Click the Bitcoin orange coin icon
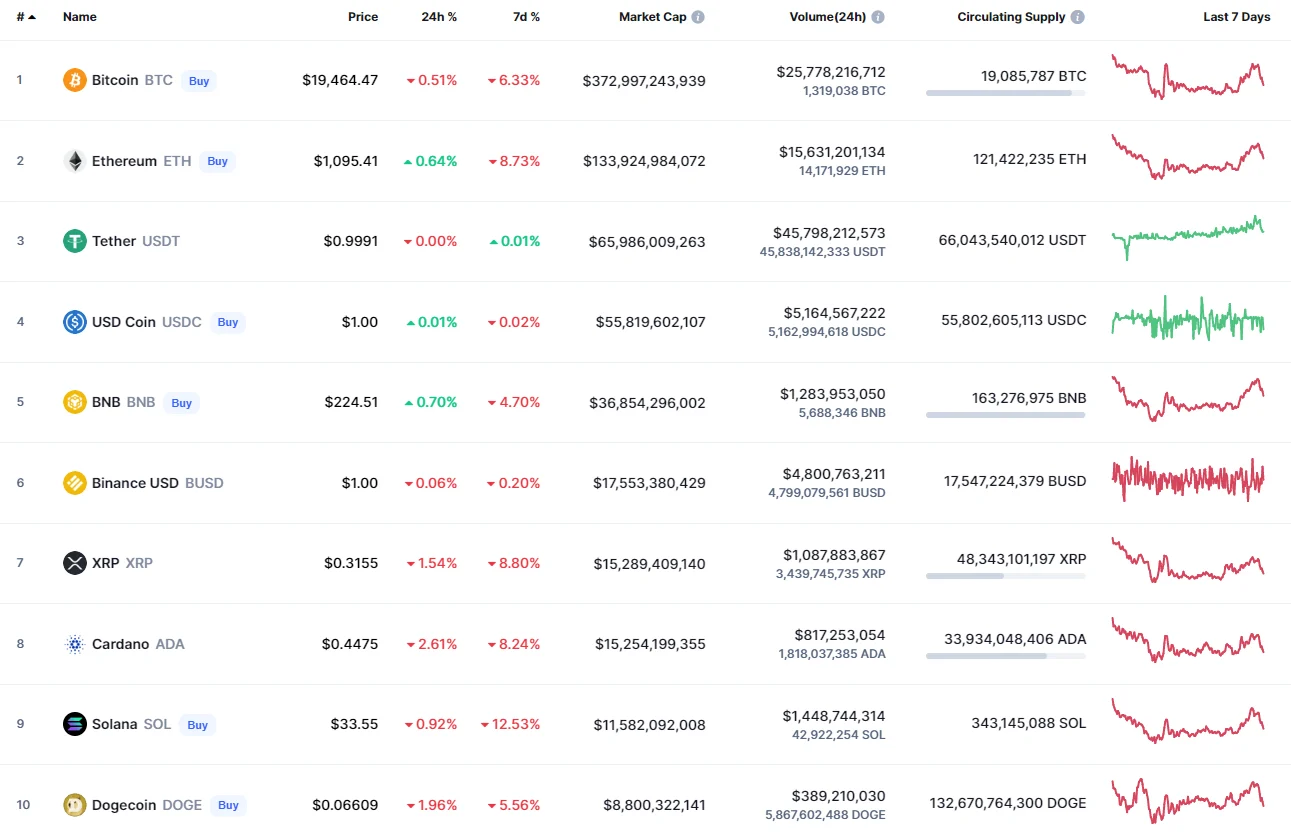1291x834 pixels. tap(75, 80)
